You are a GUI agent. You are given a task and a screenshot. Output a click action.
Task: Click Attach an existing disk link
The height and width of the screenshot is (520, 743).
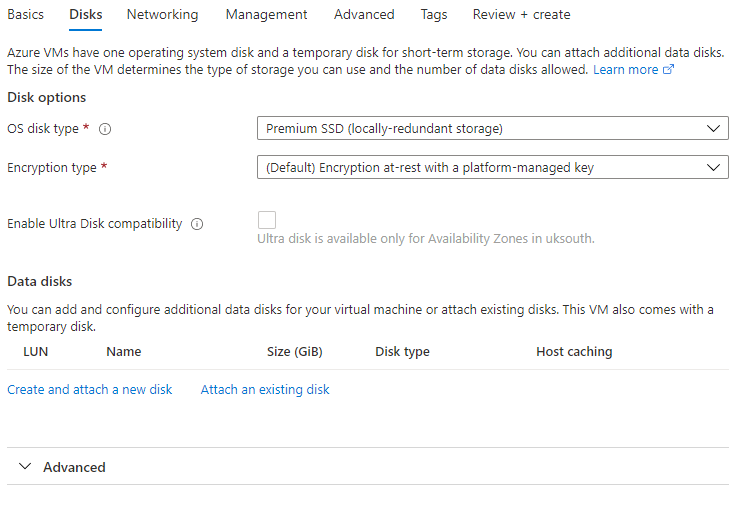tap(265, 390)
